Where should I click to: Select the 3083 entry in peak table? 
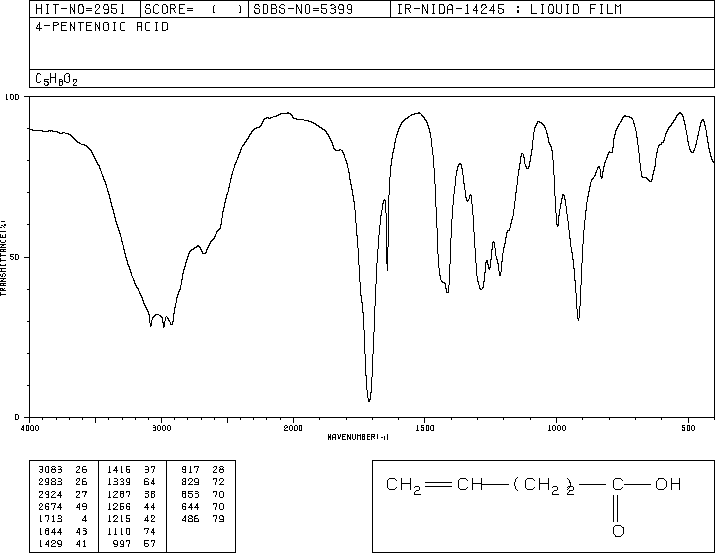pos(51,470)
